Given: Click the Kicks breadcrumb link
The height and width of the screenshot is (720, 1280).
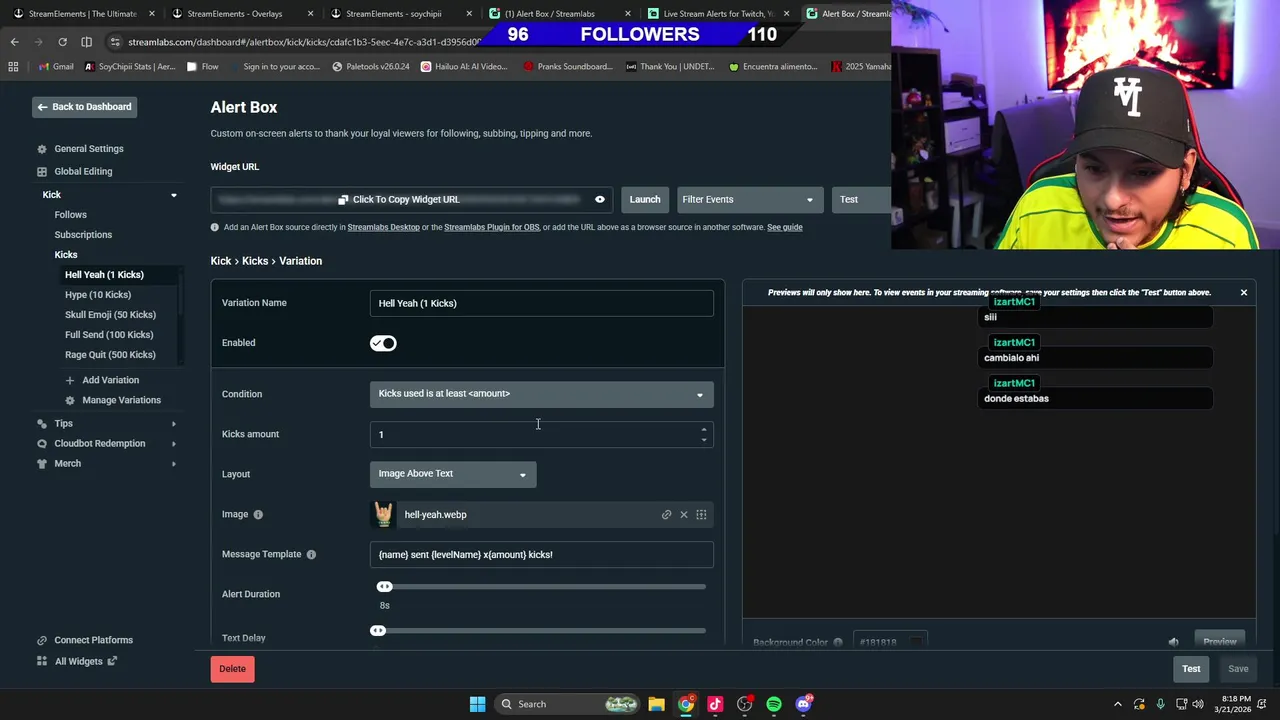Looking at the screenshot, I should pyautogui.click(x=255, y=261).
